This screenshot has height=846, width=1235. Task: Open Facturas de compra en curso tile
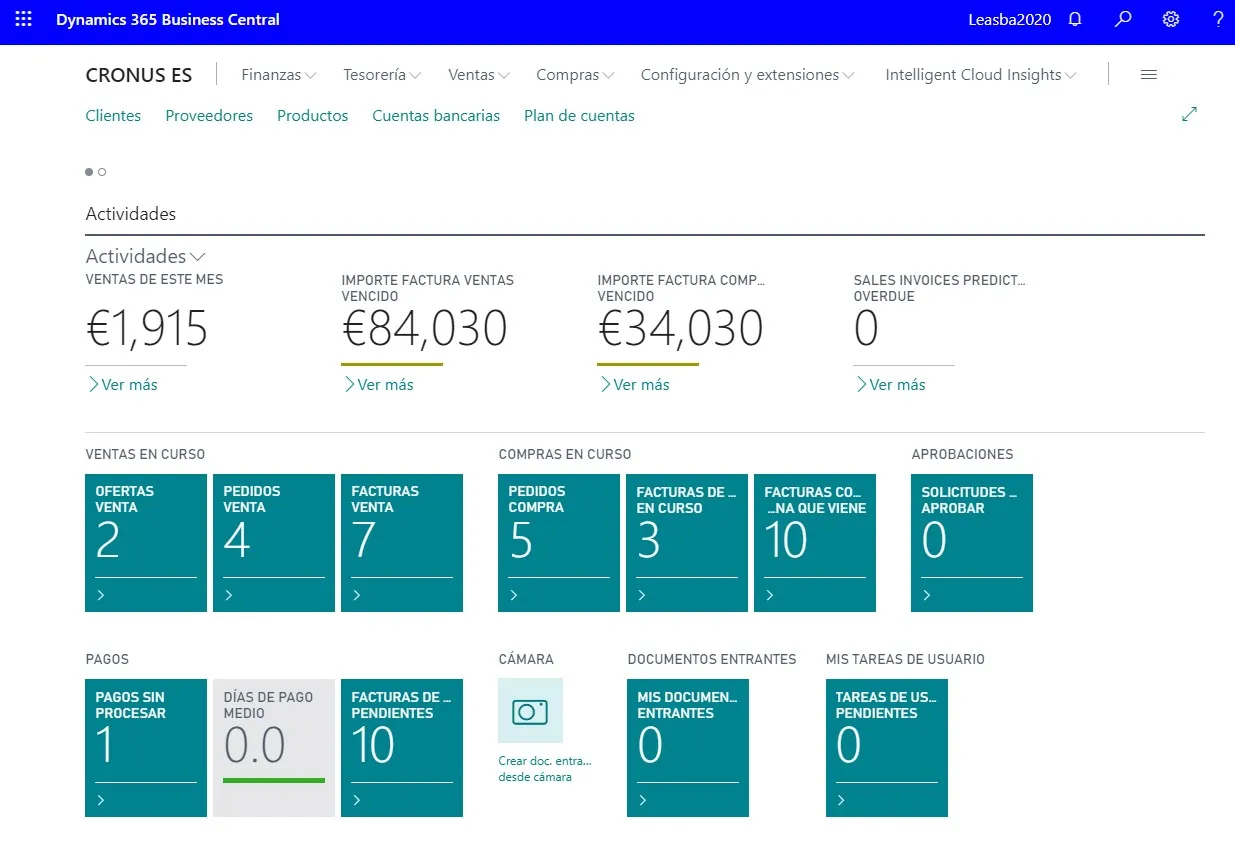(x=687, y=543)
